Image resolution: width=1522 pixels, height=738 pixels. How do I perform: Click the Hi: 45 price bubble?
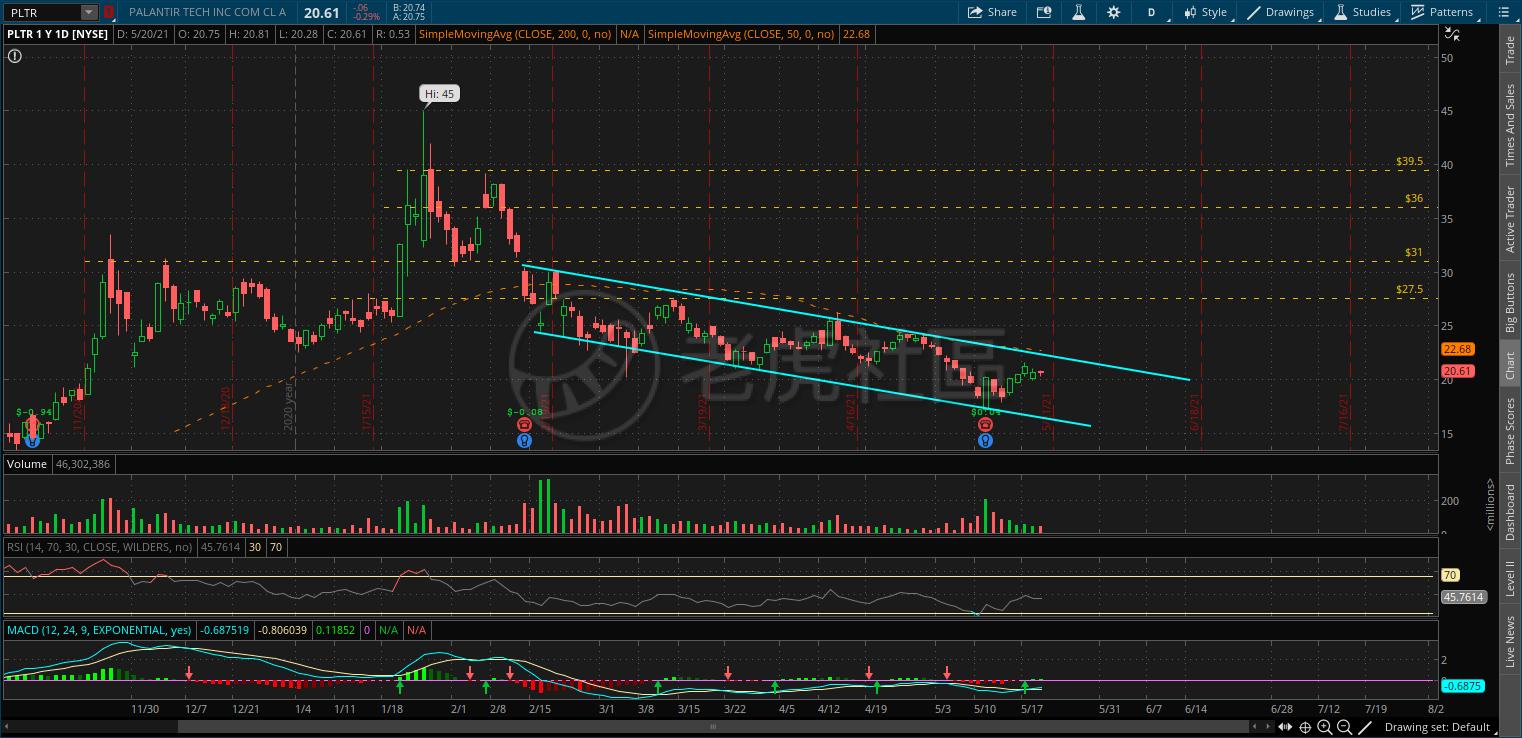439,94
